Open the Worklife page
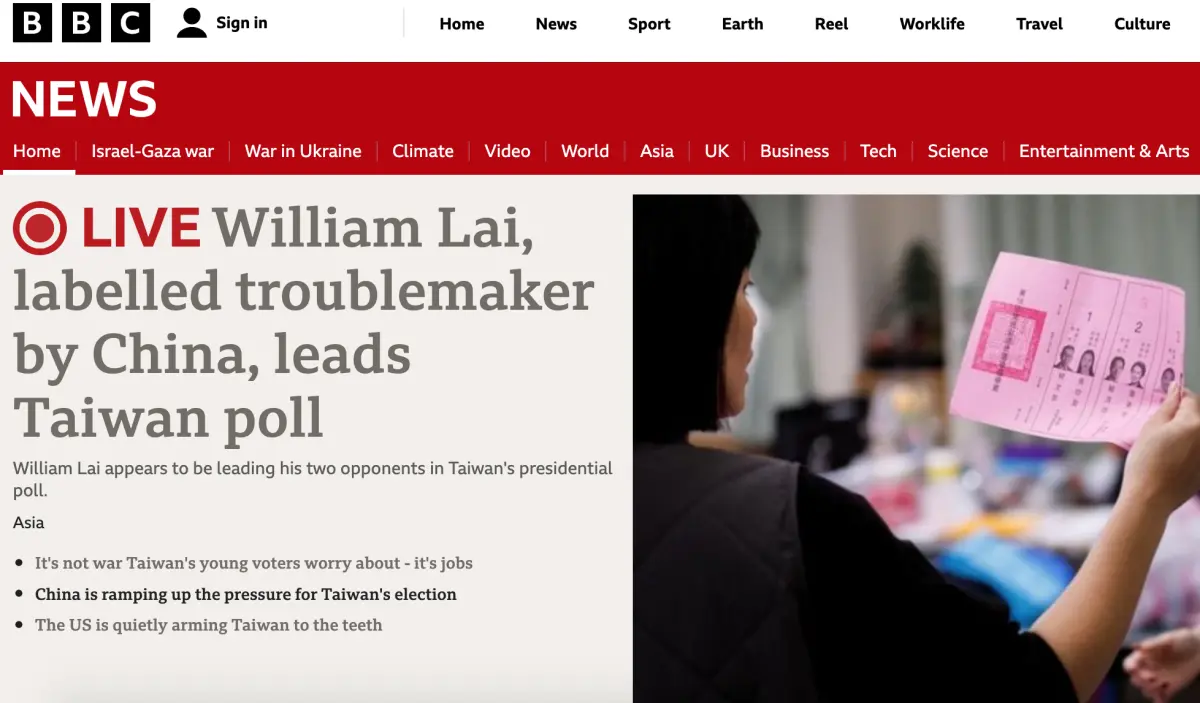Screen dimensions: 1200x703 pyautogui.click(x=932, y=24)
